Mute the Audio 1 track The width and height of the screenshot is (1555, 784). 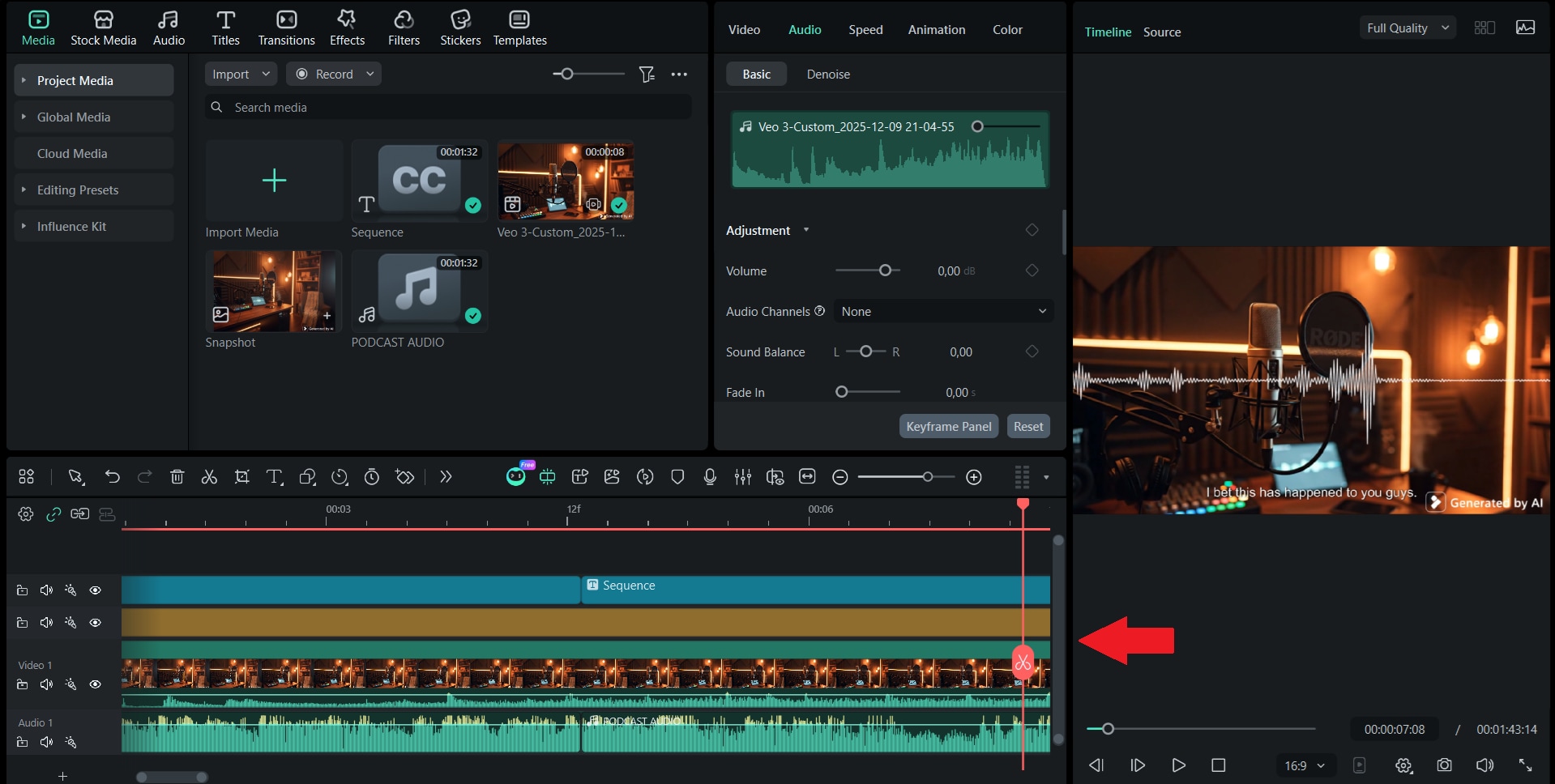tap(46, 741)
